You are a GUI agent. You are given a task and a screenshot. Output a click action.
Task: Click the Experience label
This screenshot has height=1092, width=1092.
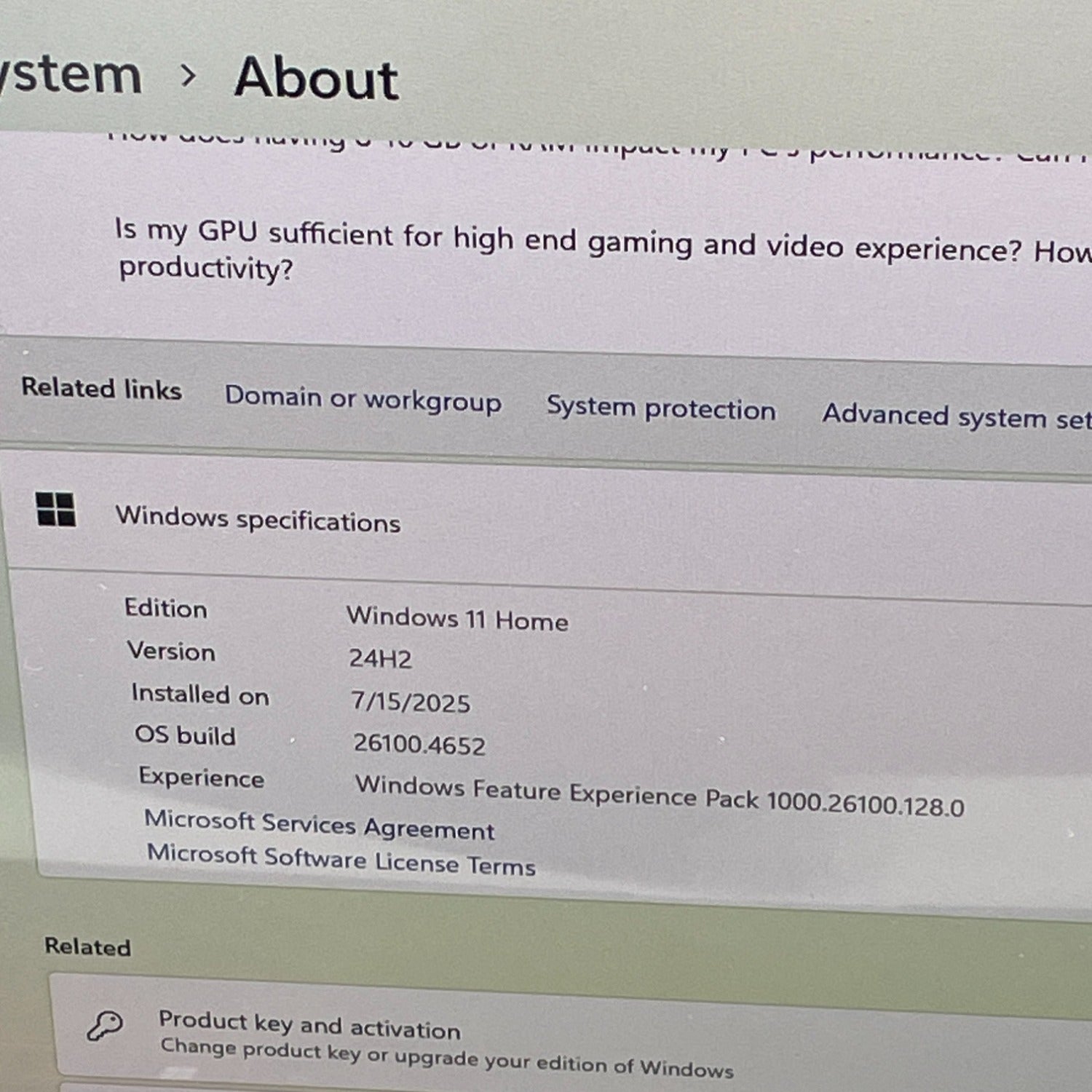[x=202, y=778]
